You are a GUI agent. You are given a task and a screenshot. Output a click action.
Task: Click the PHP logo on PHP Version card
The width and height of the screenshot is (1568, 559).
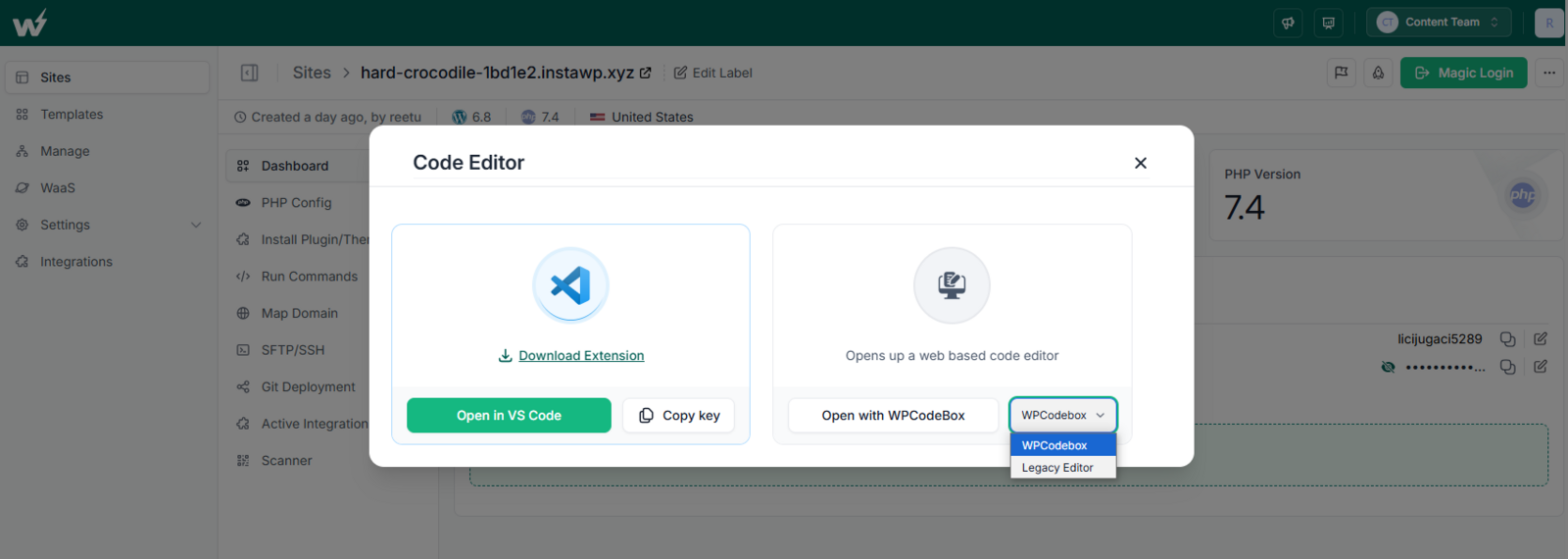coord(1523,195)
